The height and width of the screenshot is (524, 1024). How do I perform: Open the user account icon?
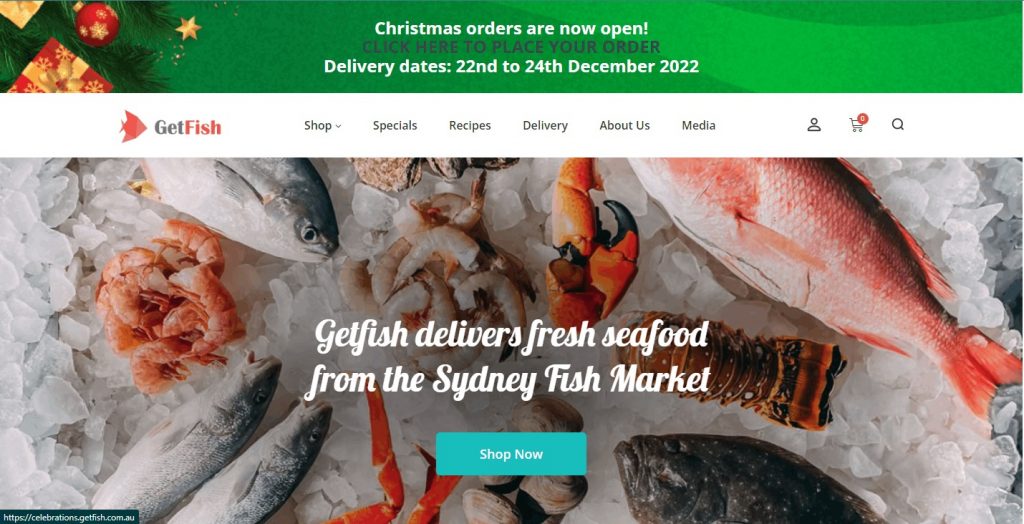pyautogui.click(x=814, y=125)
